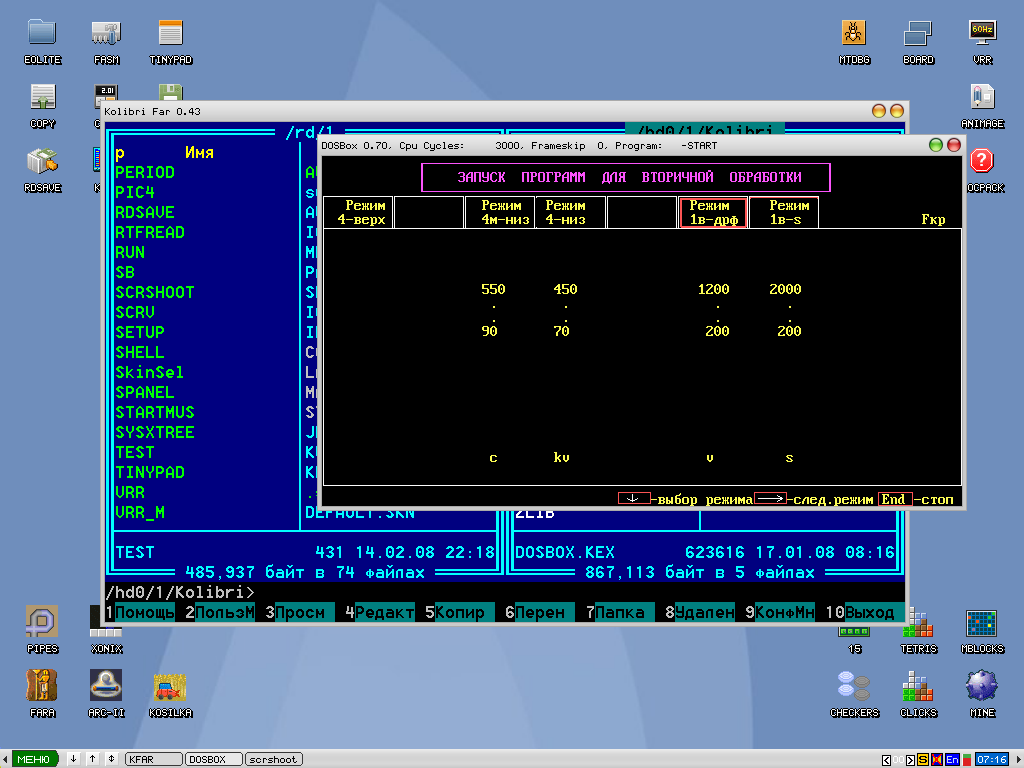Select Режим 4-низ mode column
The height and width of the screenshot is (768, 1024).
point(570,212)
